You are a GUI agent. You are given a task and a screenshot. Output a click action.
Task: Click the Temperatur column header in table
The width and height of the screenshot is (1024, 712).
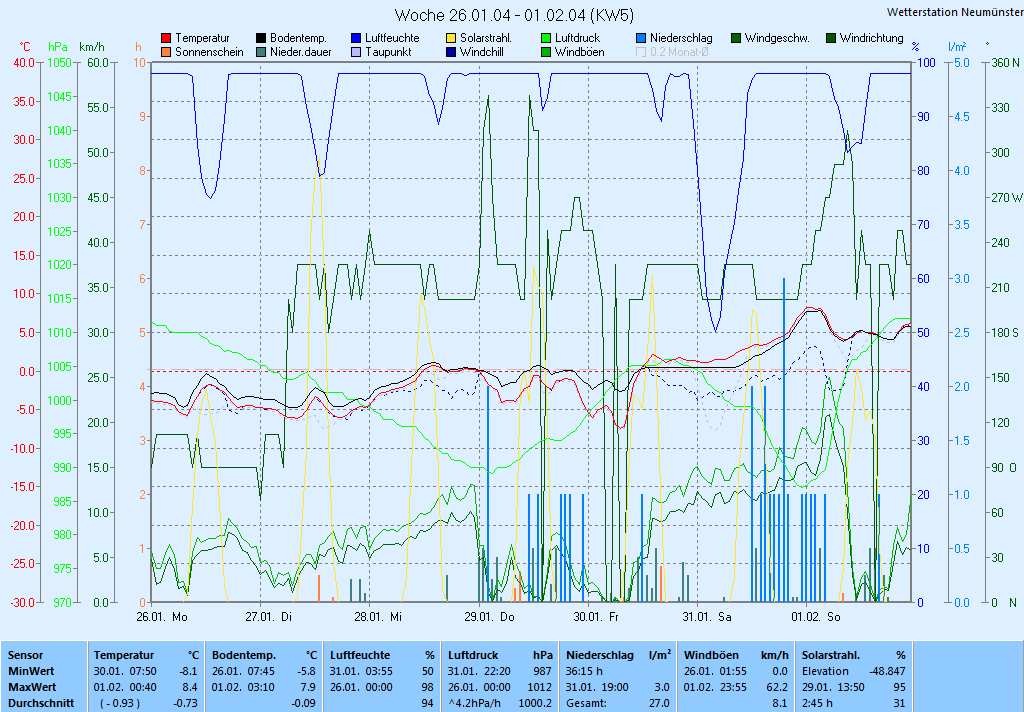point(124,655)
